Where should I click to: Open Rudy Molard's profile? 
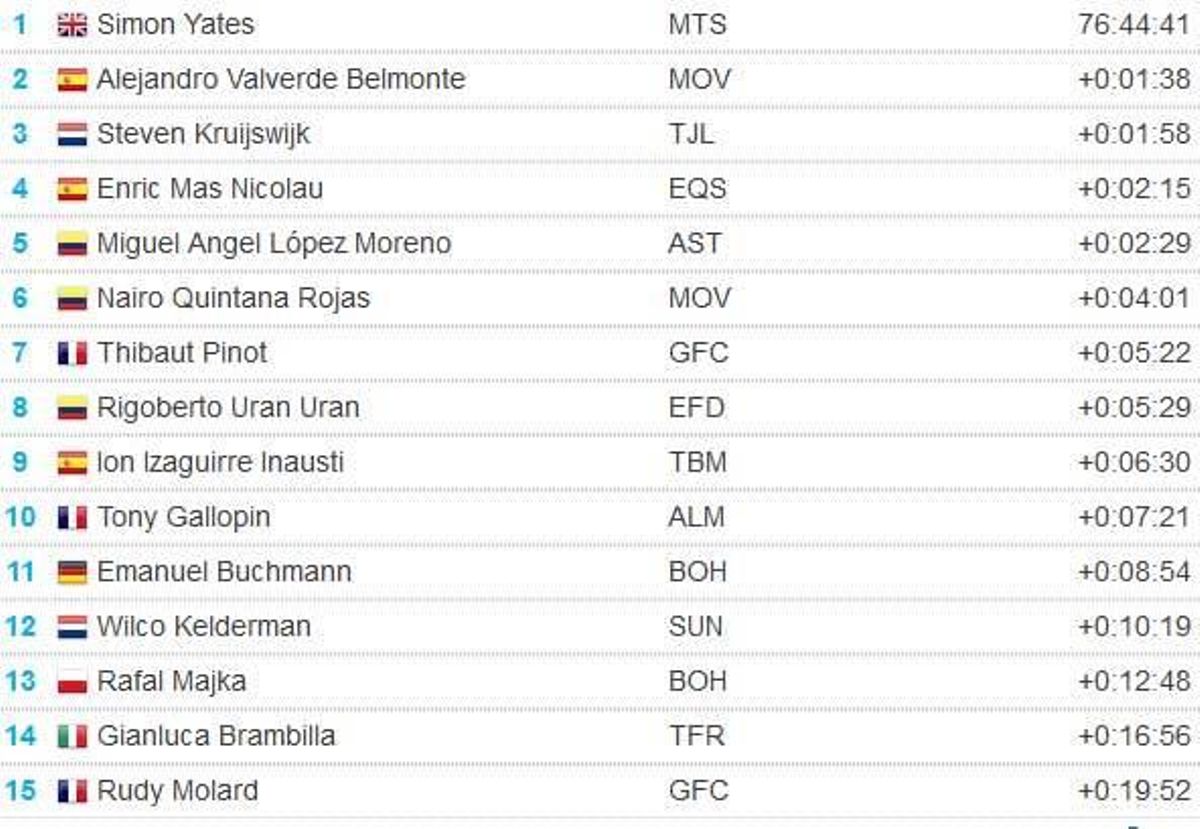[x=177, y=790]
